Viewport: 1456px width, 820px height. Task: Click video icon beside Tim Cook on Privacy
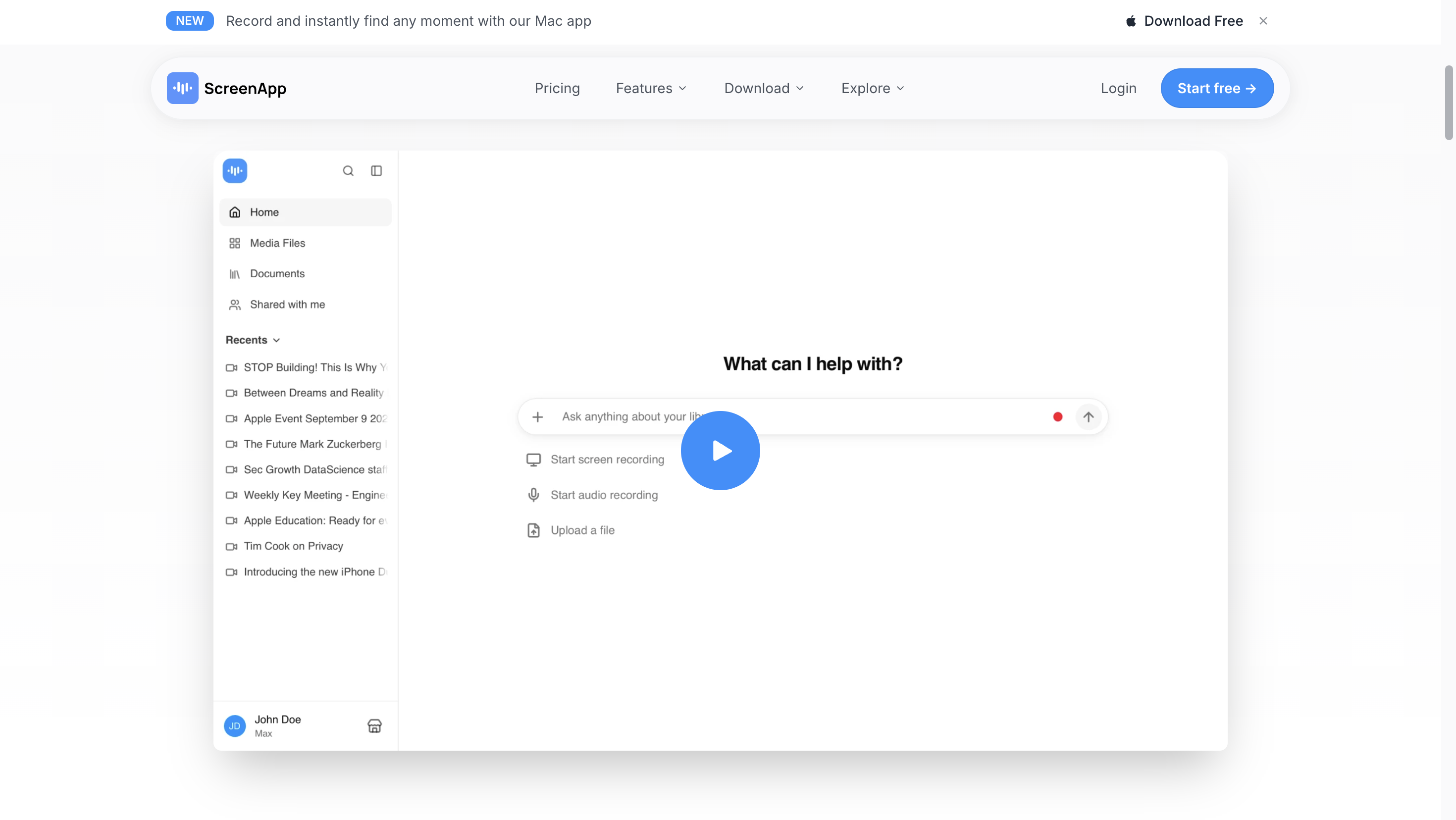click(231, 546)
